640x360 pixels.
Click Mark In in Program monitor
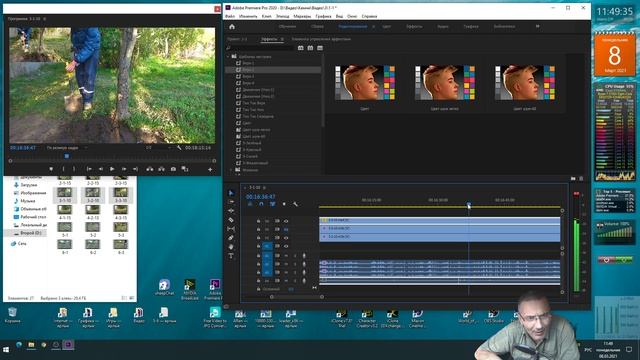click(63, 169)
